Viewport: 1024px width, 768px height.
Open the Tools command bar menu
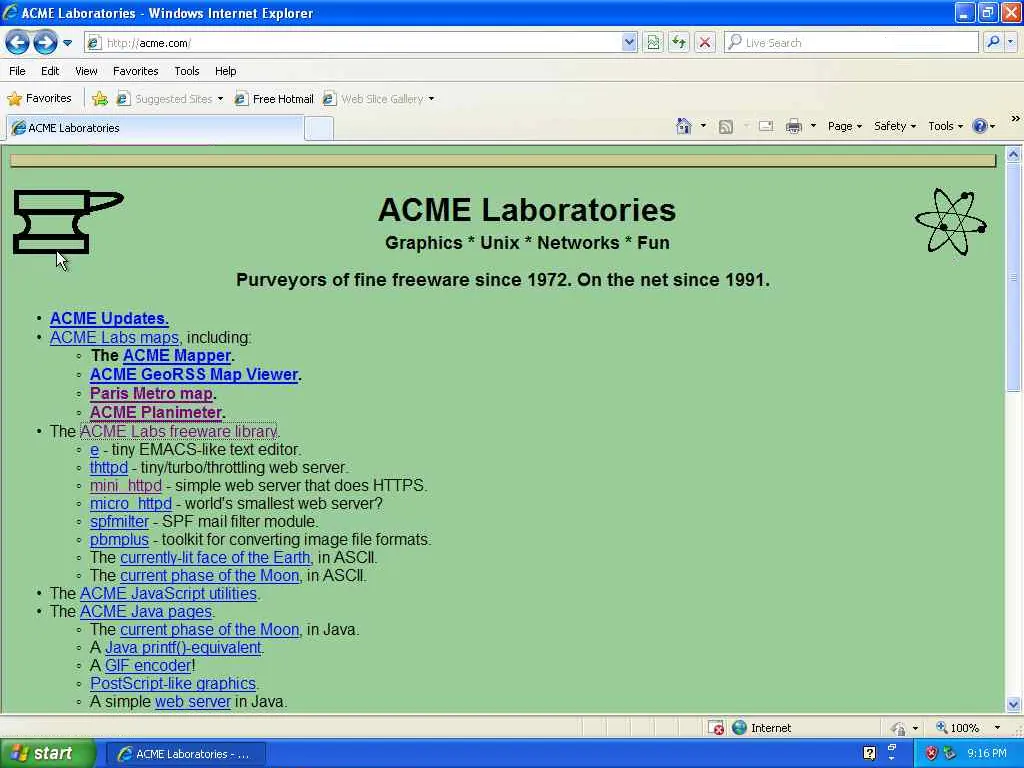point(945,126)
